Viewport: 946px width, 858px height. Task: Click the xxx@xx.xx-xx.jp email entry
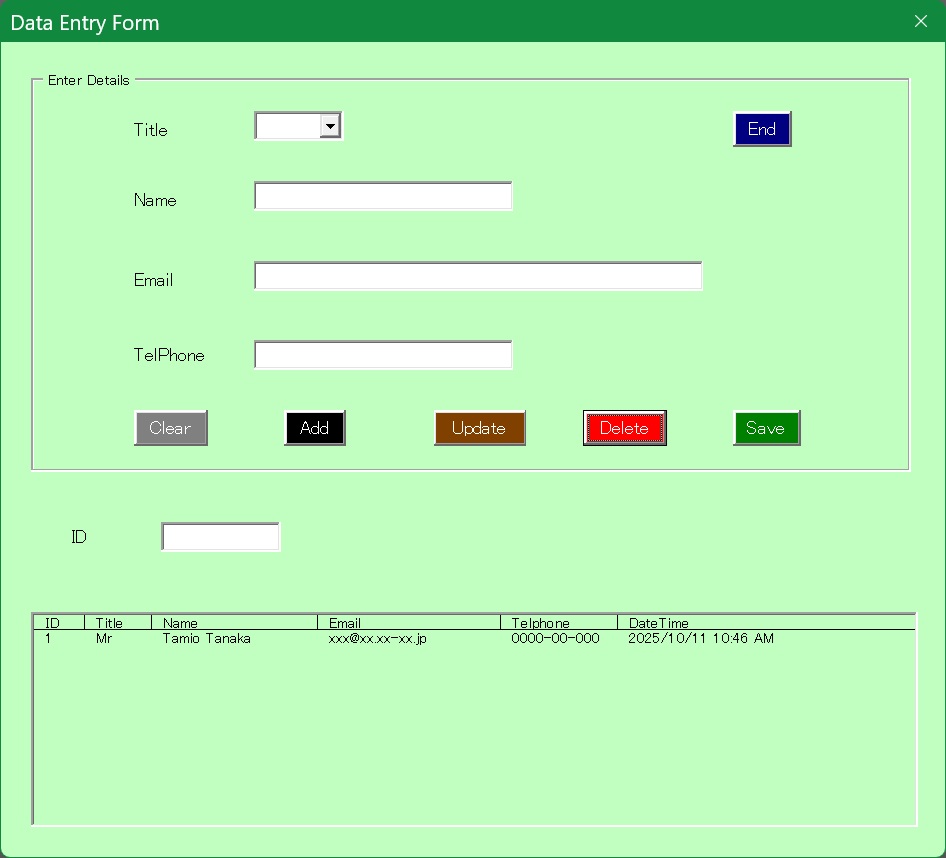[x=377, y=639]
